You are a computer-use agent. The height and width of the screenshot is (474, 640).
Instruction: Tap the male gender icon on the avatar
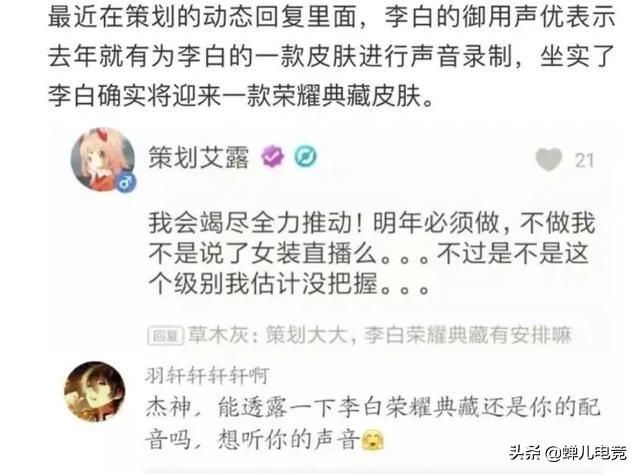click(x=126, y=182)
